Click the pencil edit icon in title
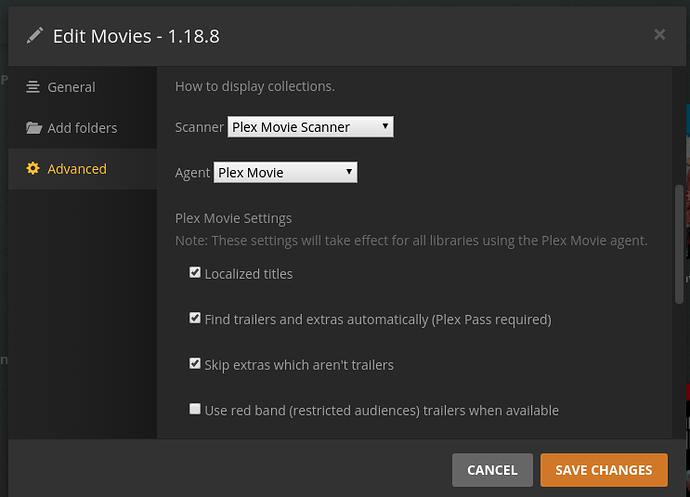 click(x=35, y=36)
